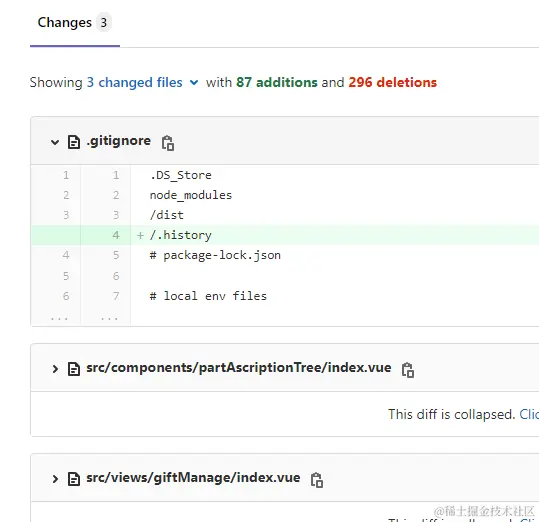539x522 pixels.
Task: Open src/components/partAscriptionTree/index.vue file link
Action: [239, 368]
